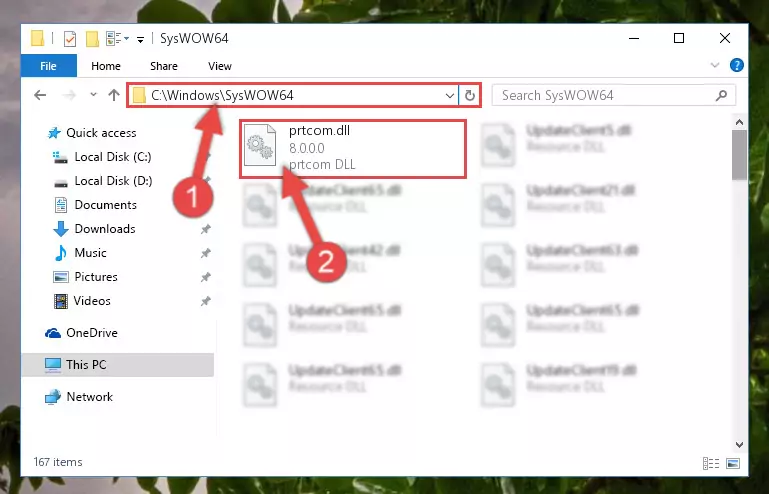Open the Customize Quick Access Toolbar arrow
The width and height of the screenshot is (769, 494).
[140, 40]
